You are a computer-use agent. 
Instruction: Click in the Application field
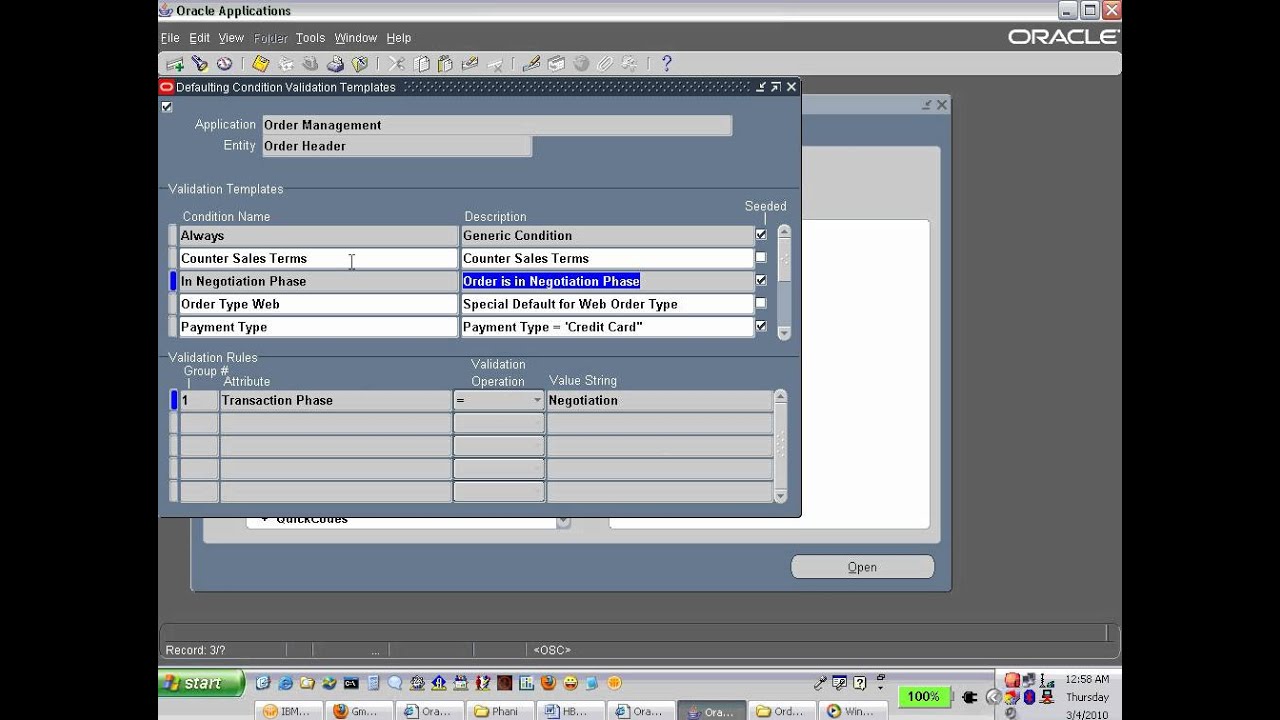click(x=496, y=125)
